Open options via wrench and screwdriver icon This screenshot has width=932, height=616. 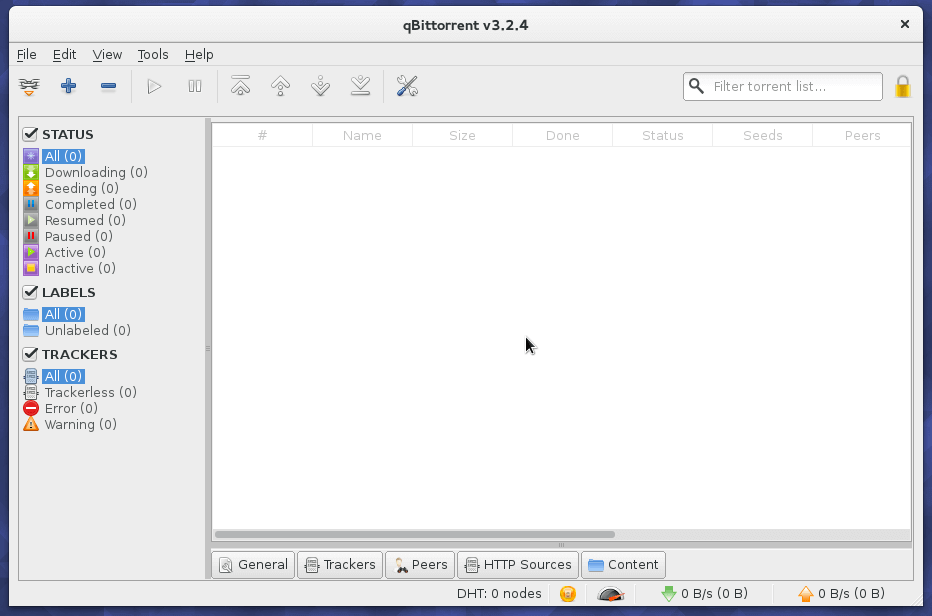[406, 87]
